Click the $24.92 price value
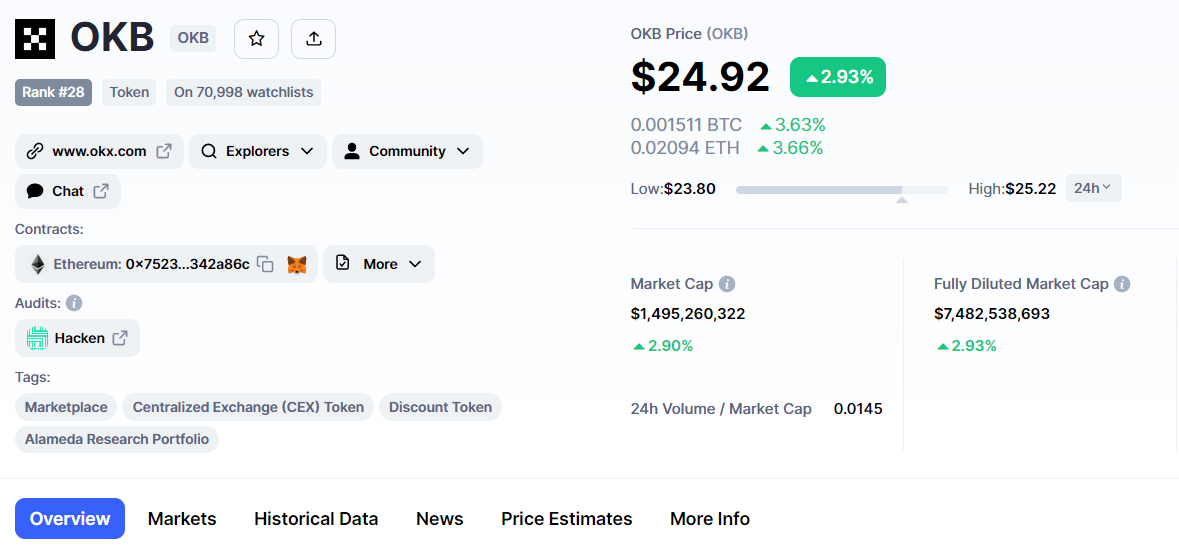 700,77
